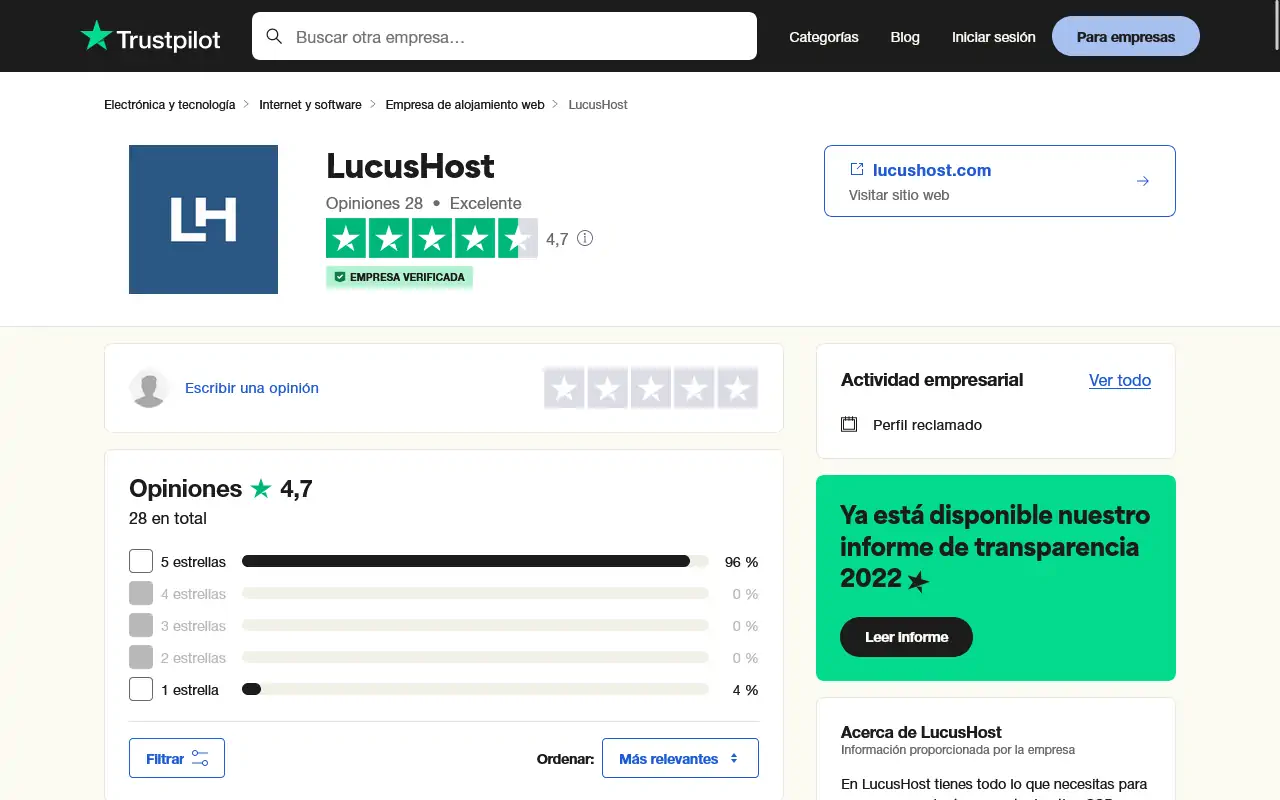Click the Leer informe button
The image size is (1280, 800).
pos(906,637)
